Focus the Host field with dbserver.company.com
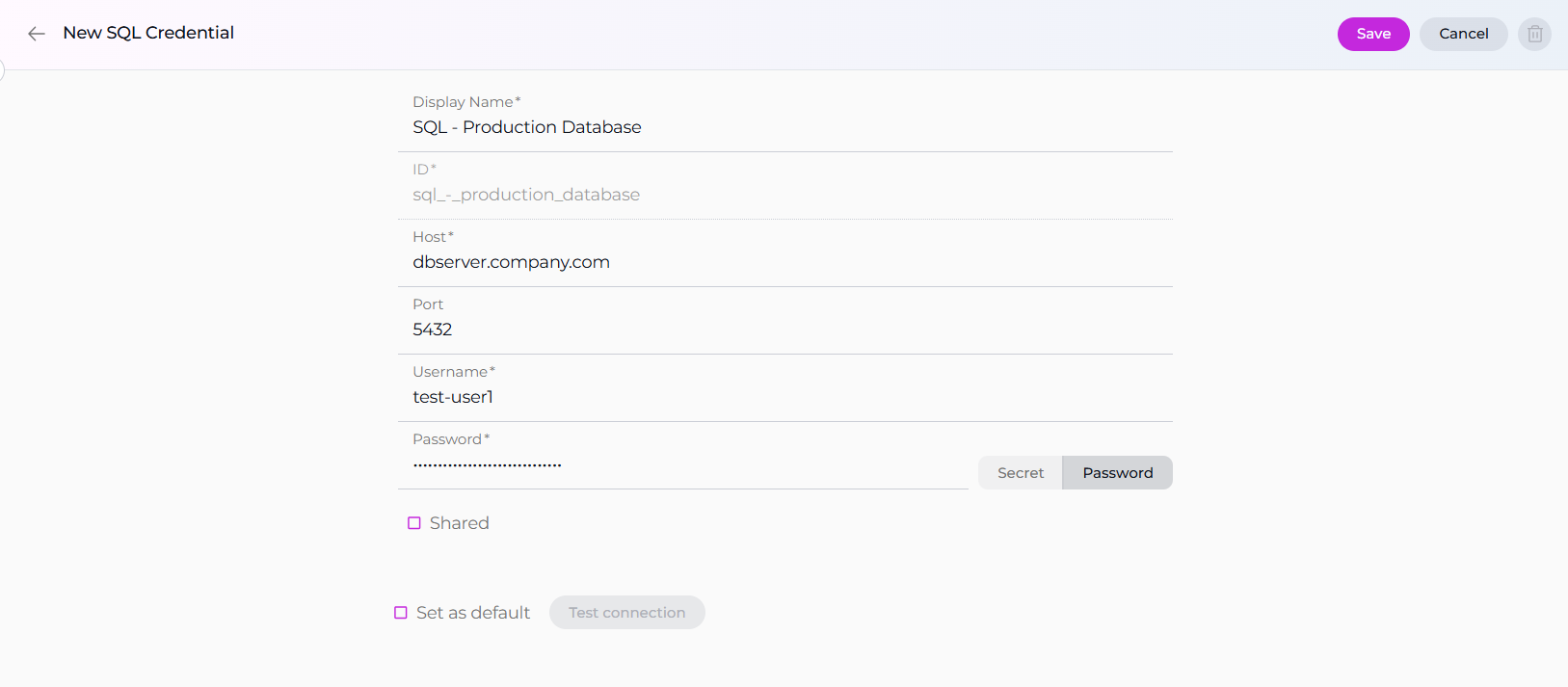 click(x=784, y=262)
